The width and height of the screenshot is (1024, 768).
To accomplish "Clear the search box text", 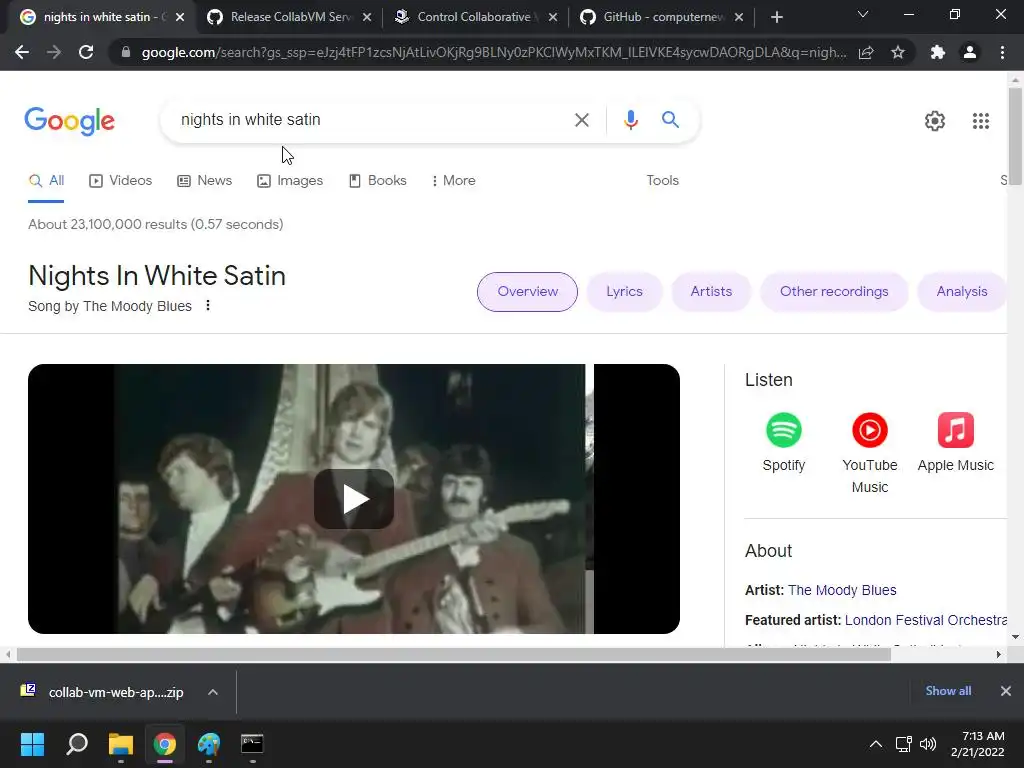I will [x=581, y=120].
